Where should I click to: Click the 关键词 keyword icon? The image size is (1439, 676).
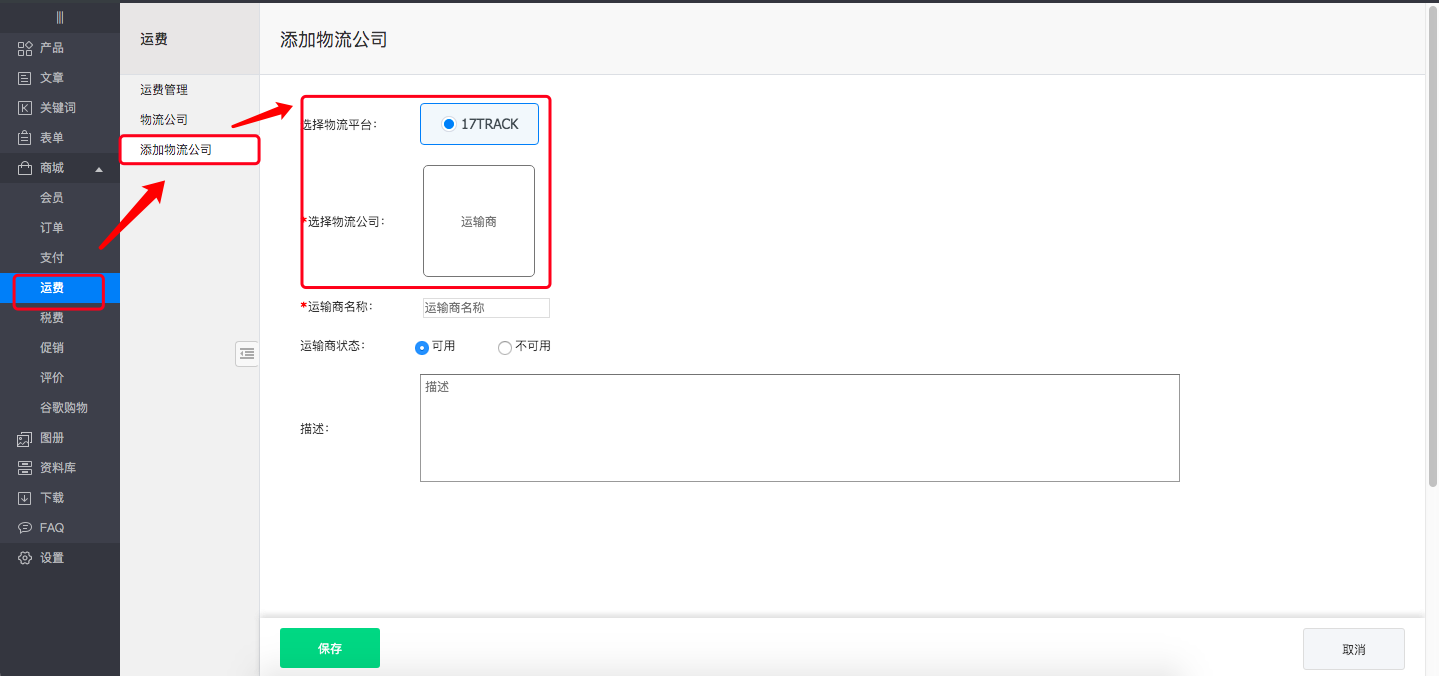tap(23, 107)
